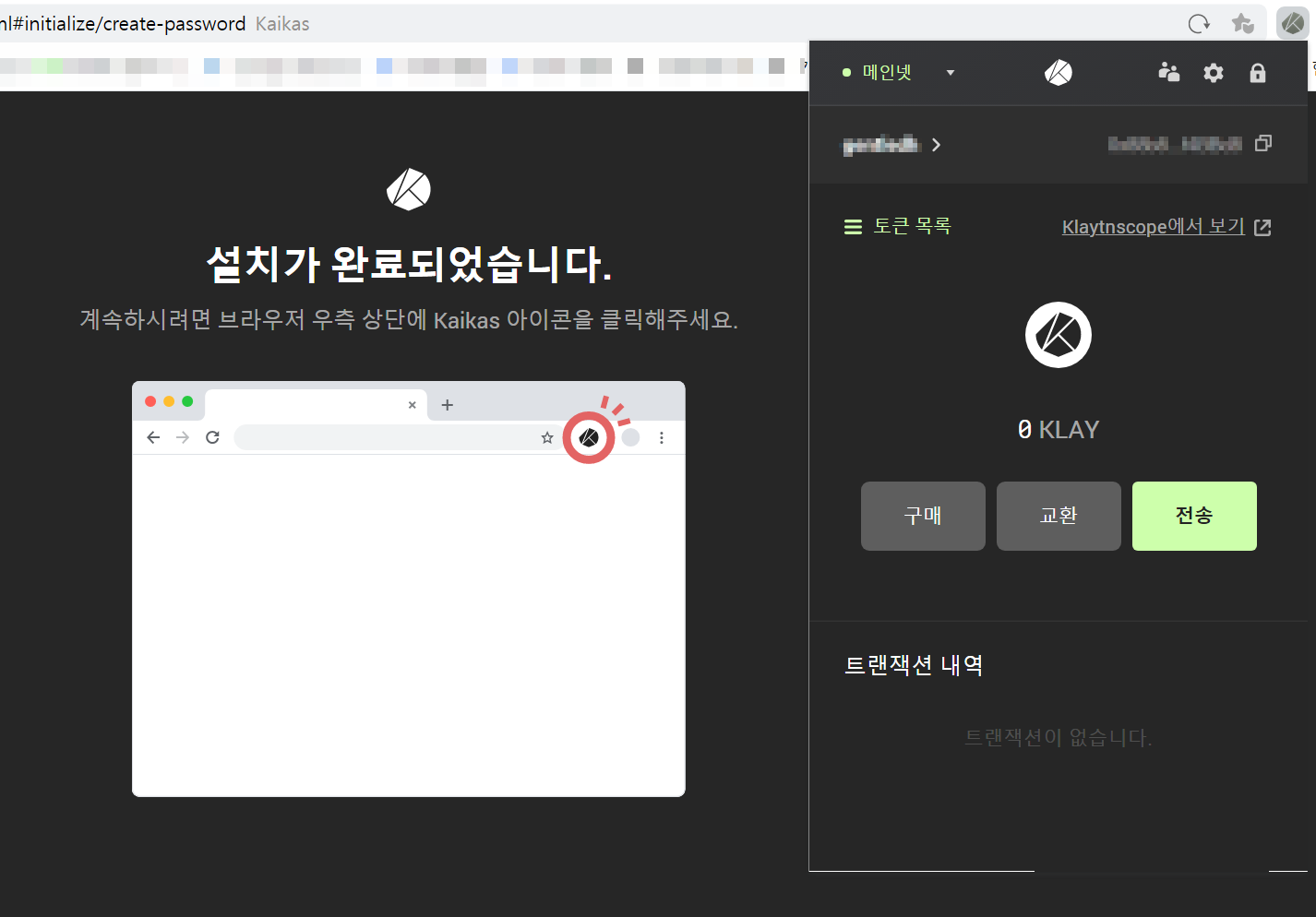The image size is (1316, 917).
Task: Click the 트랜잭션이 없습니다 empty message
Action: (1059, 738)
